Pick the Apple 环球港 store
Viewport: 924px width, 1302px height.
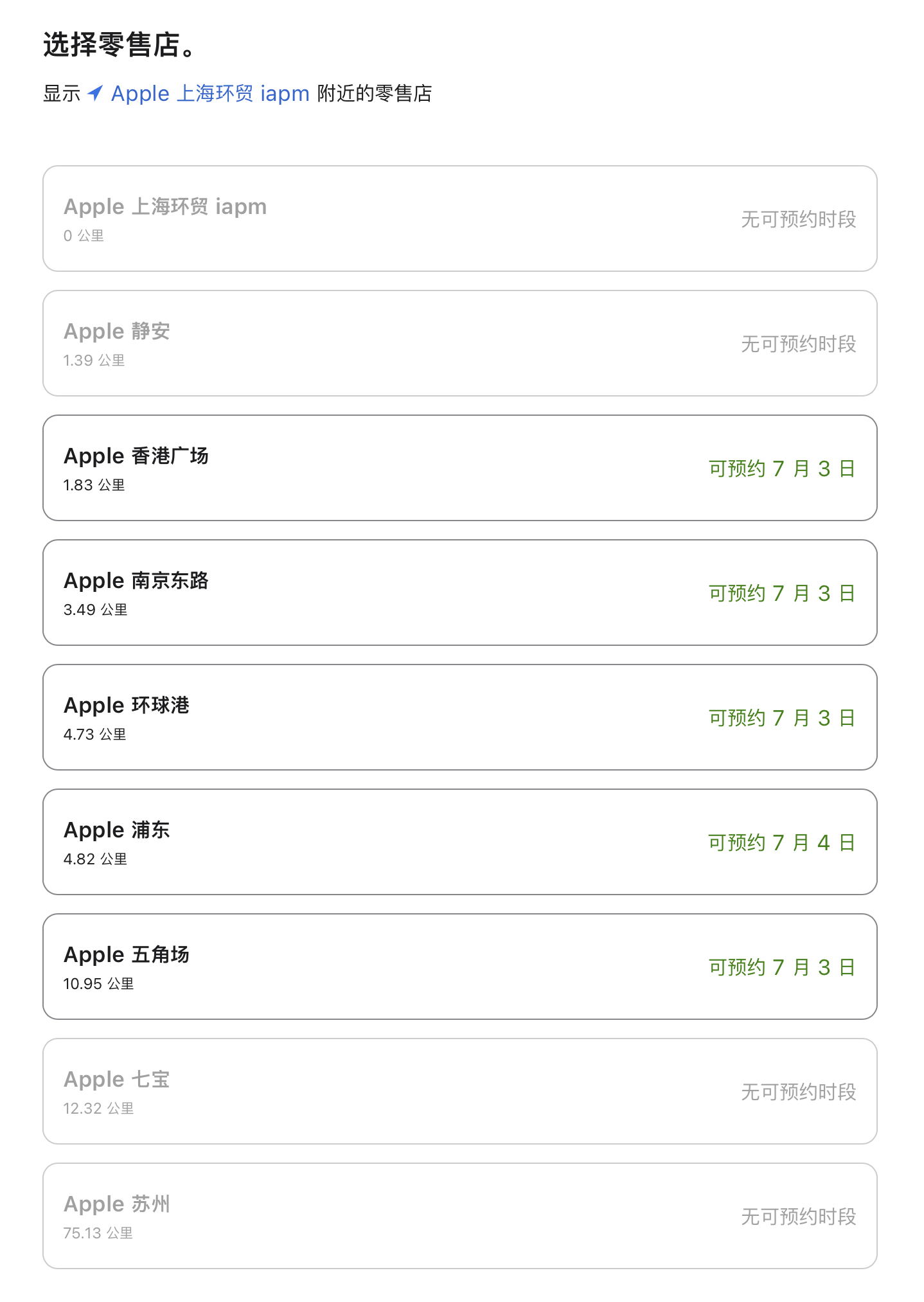459,717
